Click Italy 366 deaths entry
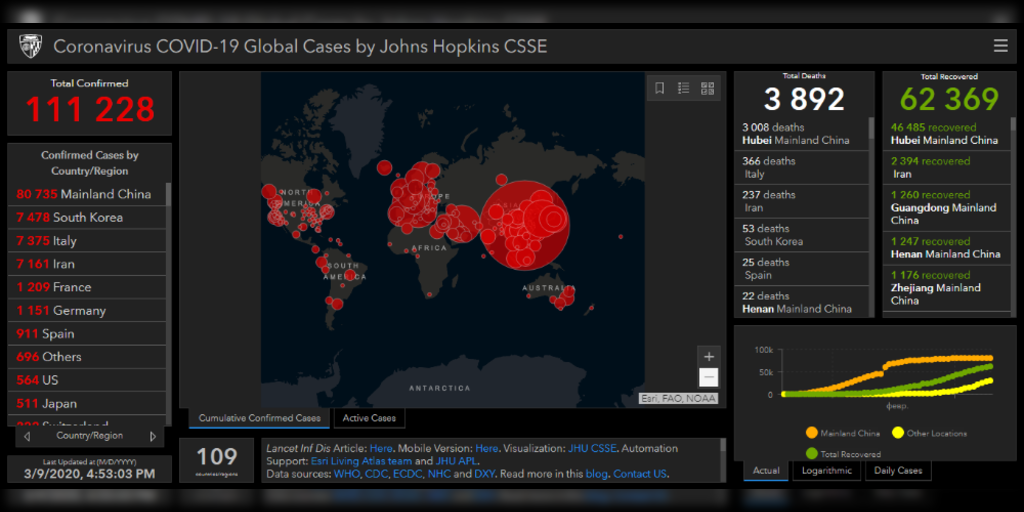 tap(802, 168)
